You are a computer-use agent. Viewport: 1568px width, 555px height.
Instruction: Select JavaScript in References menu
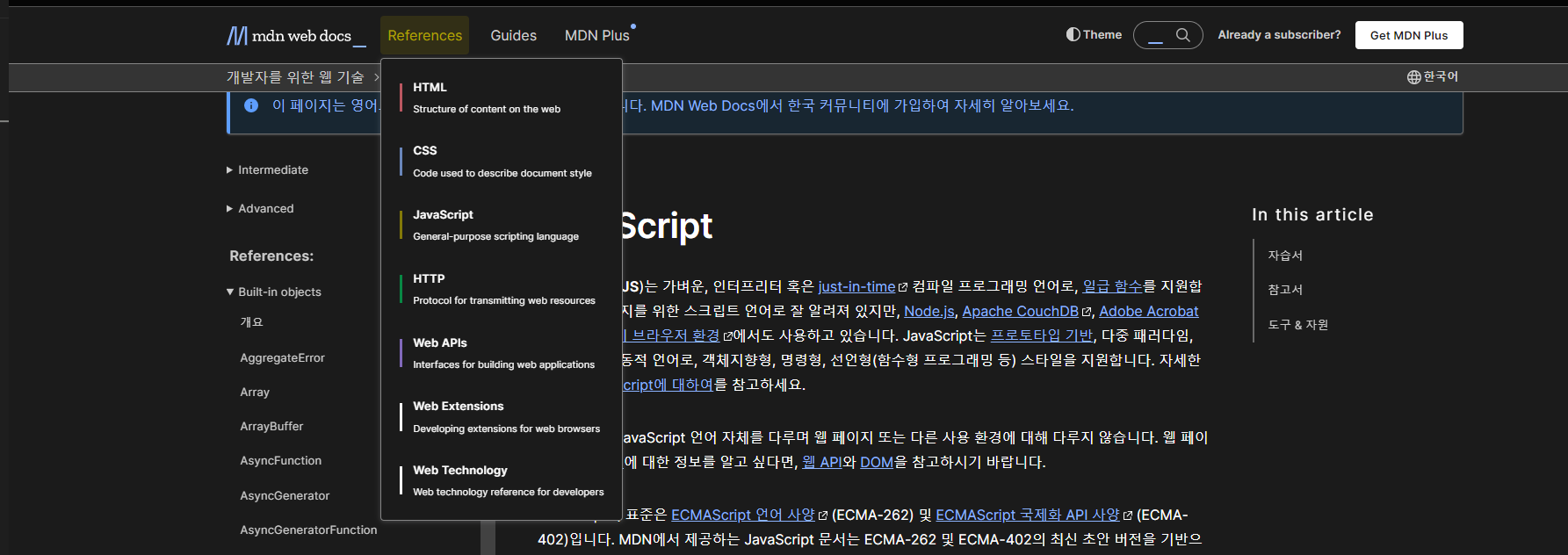[502, 226]
